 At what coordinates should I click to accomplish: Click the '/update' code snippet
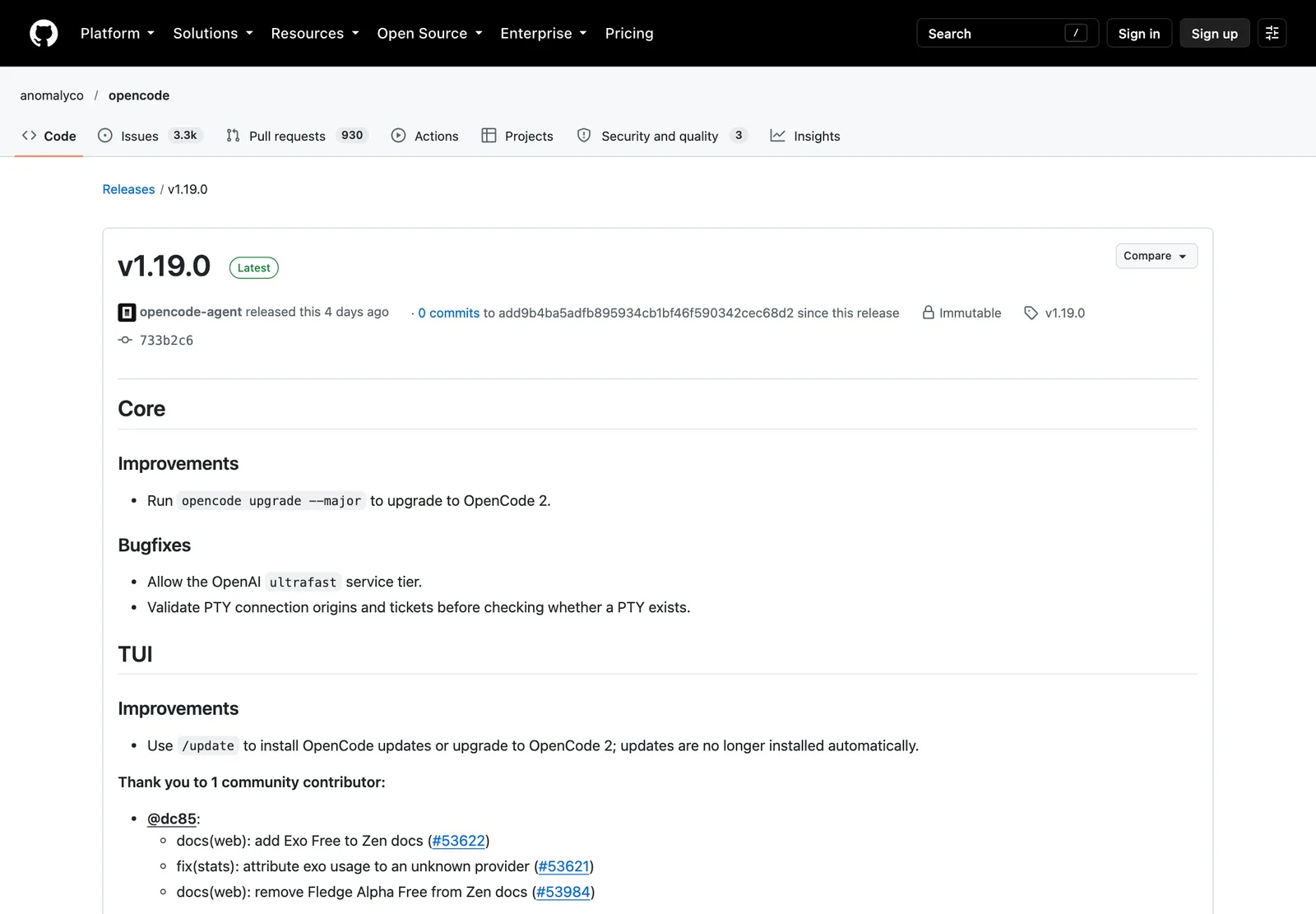208,746
